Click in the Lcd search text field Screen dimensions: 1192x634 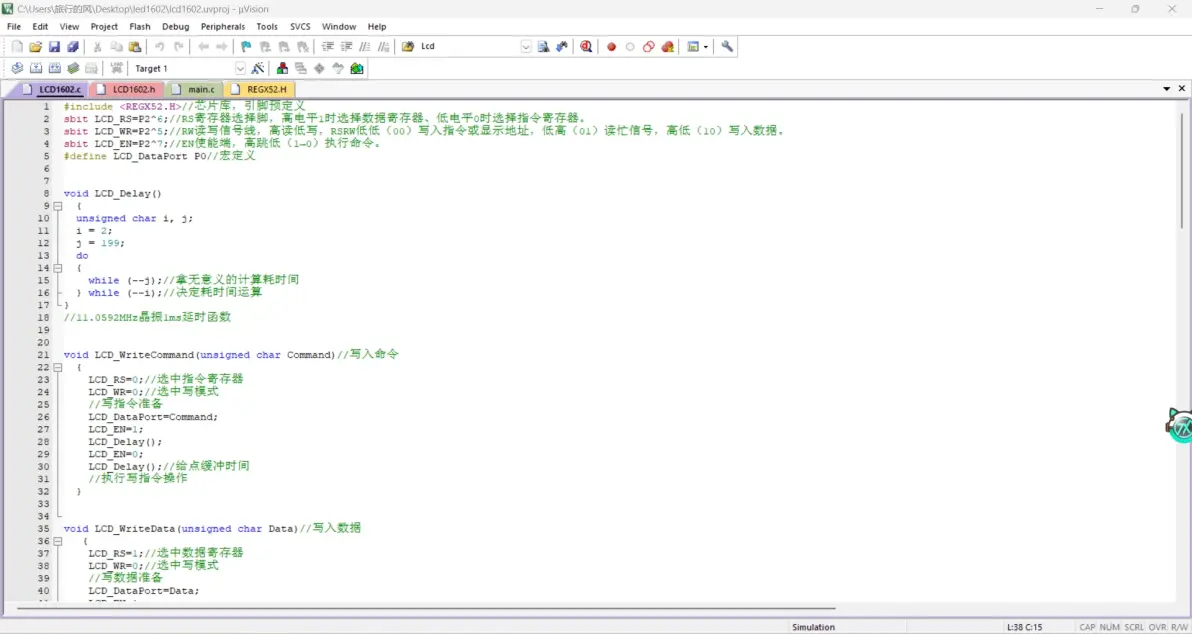click(x=468, y=46)
